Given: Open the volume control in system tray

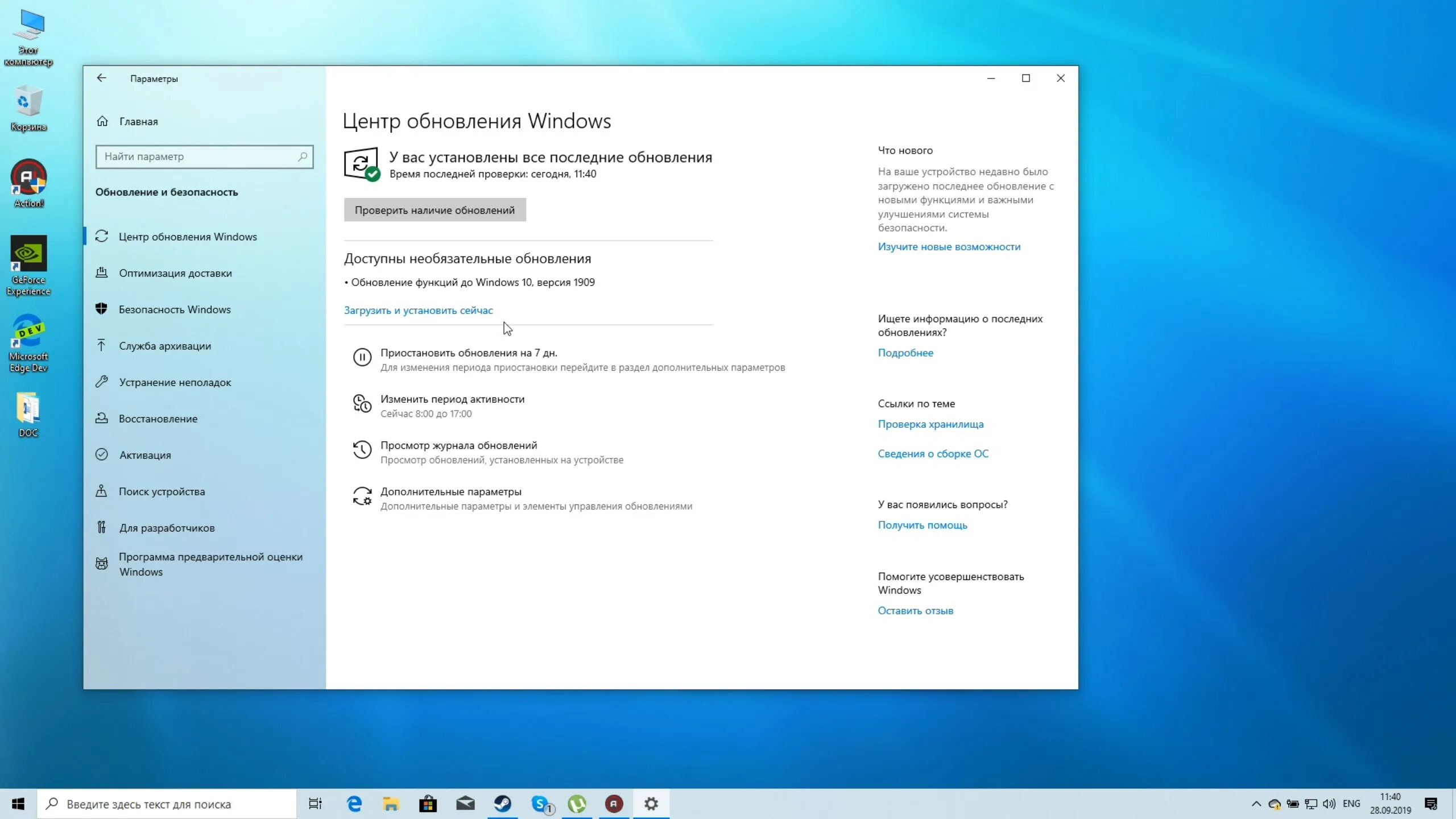Looking at the screenshot, I should pos(1329,804).
